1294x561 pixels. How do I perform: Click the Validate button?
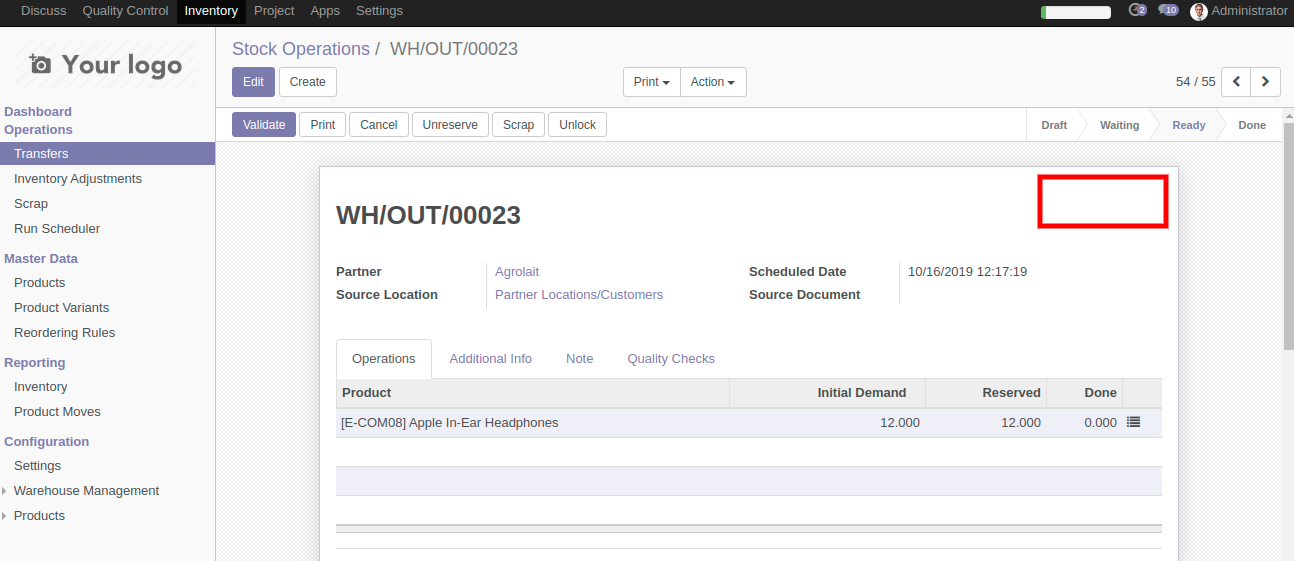264,125
